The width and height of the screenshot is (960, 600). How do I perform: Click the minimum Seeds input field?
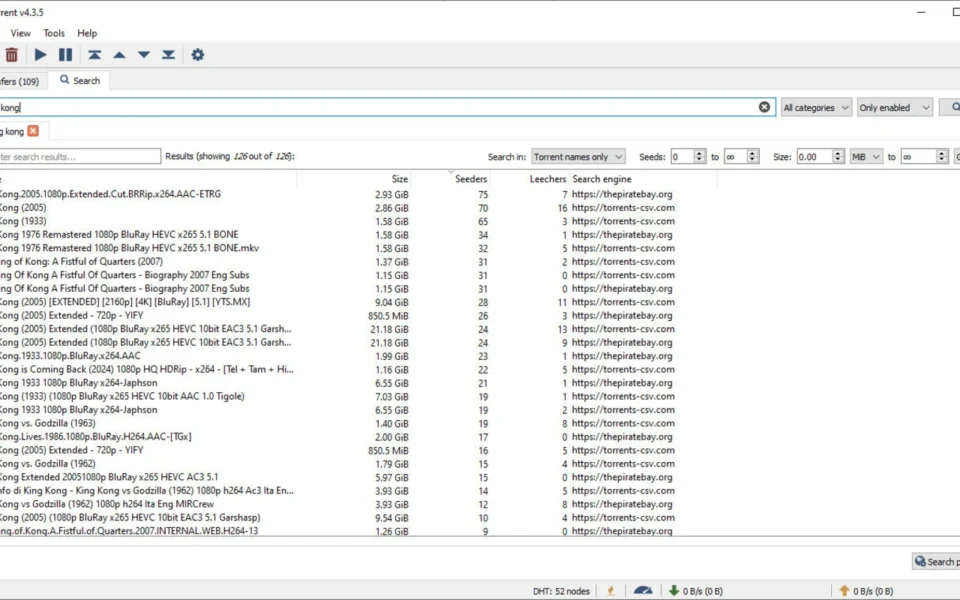click(x=682, y=157)
